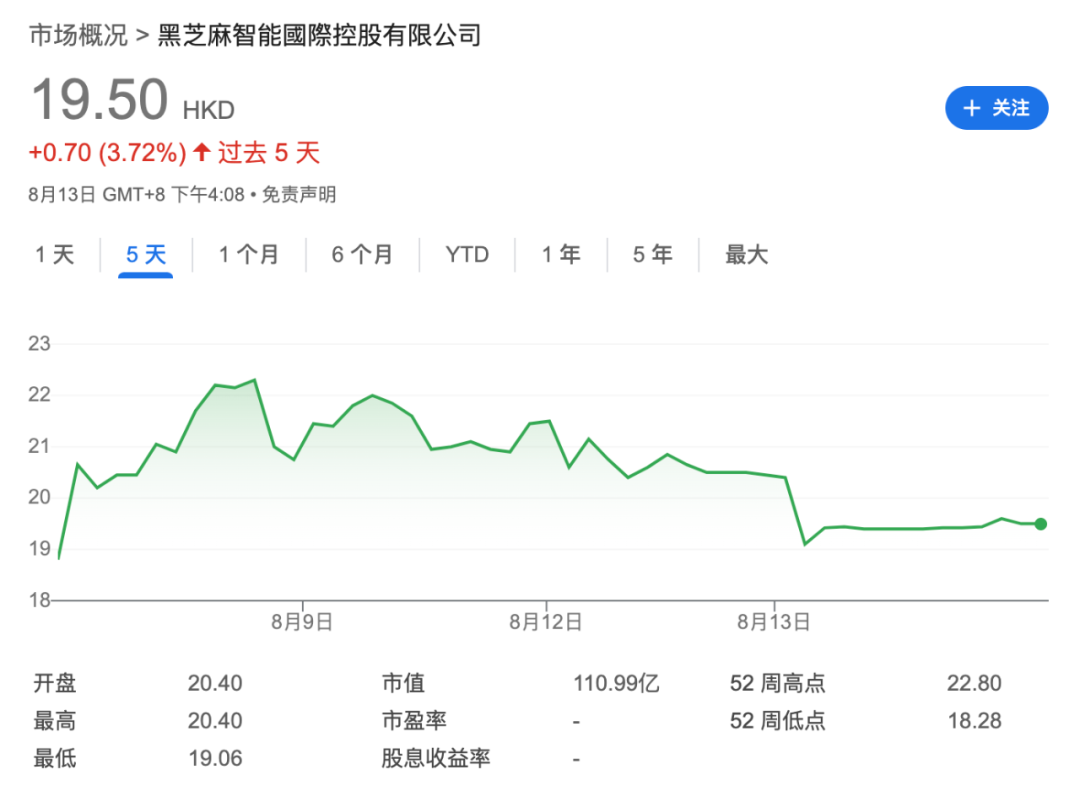
Task: Open the 免责声明 disclaimer link
Action: 299,195
